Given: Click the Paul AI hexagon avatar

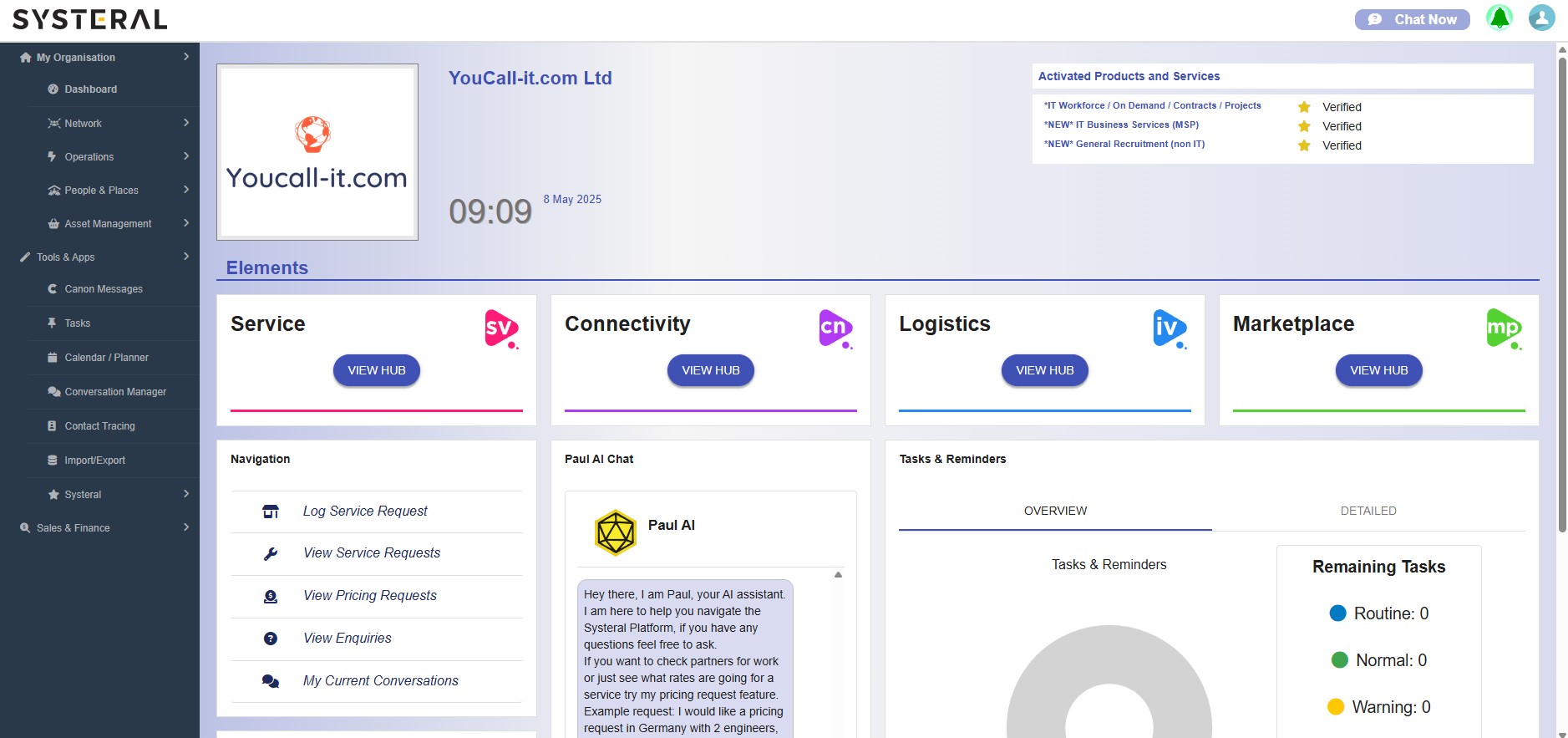Looking at the screenshot, I should 616,532.
